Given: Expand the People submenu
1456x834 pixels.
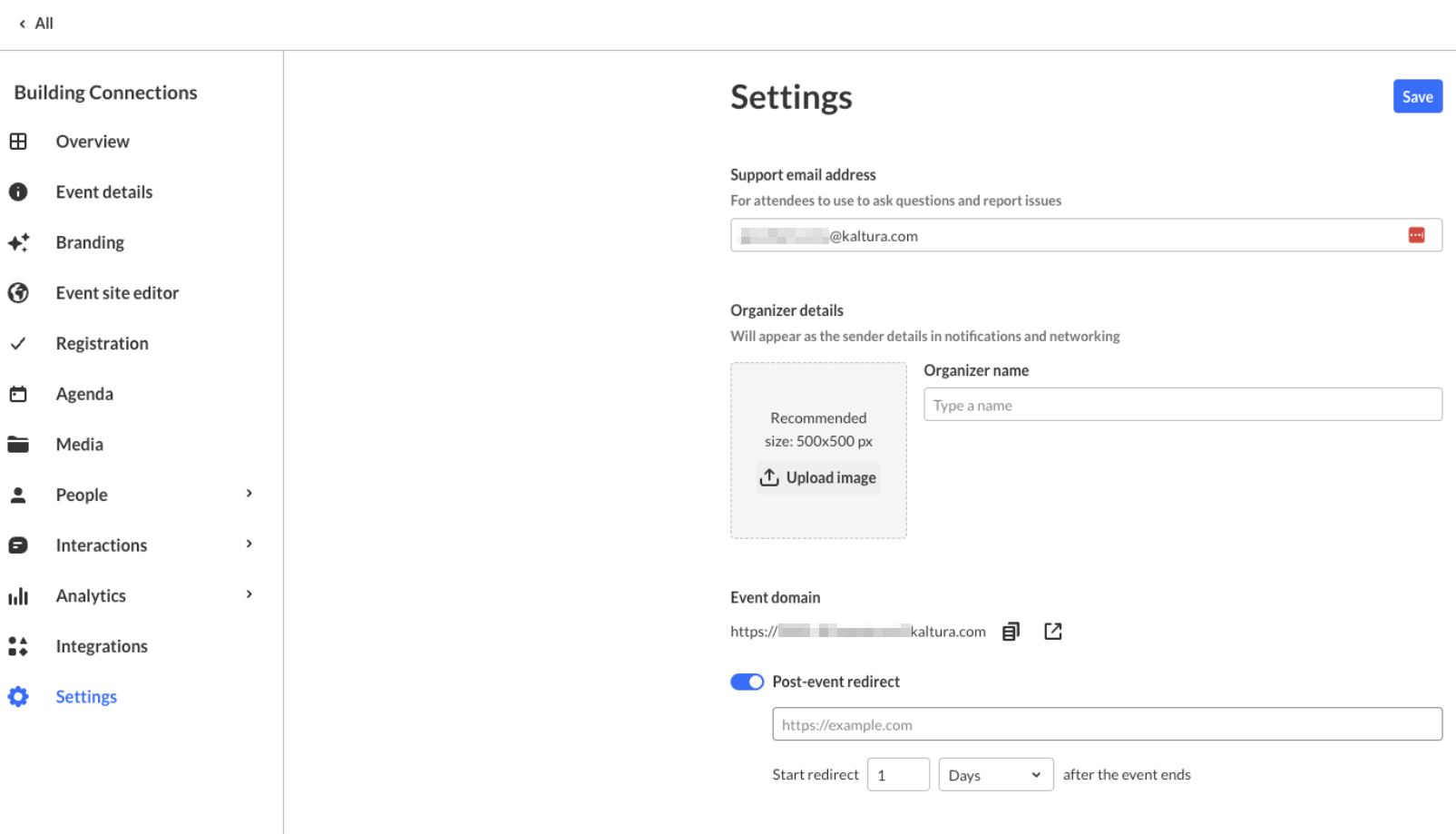Looking at the screenshot, I should tap(249, 495).
